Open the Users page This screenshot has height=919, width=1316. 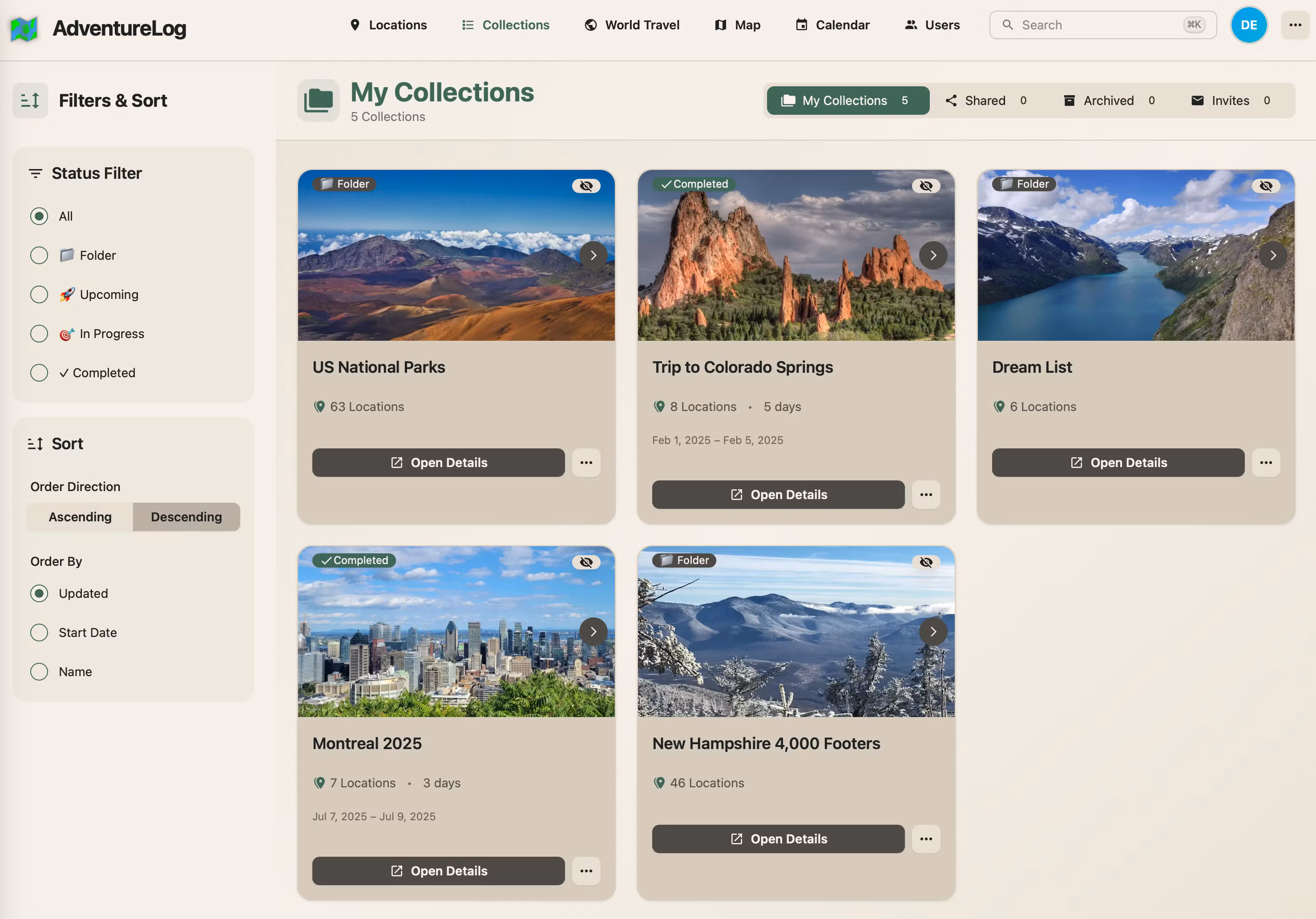(932, 25)
